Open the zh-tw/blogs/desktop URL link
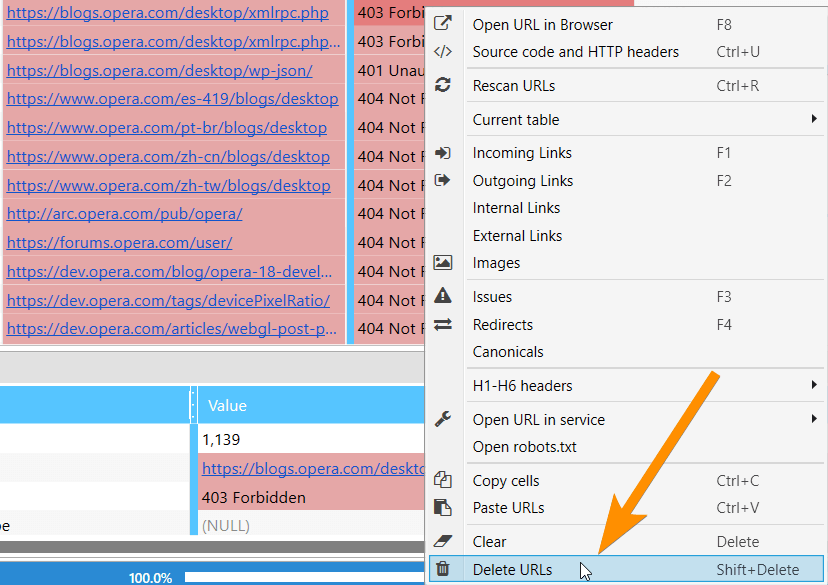Screen dimensions: 828x585 pyautogui.click(x=168, y=185)
